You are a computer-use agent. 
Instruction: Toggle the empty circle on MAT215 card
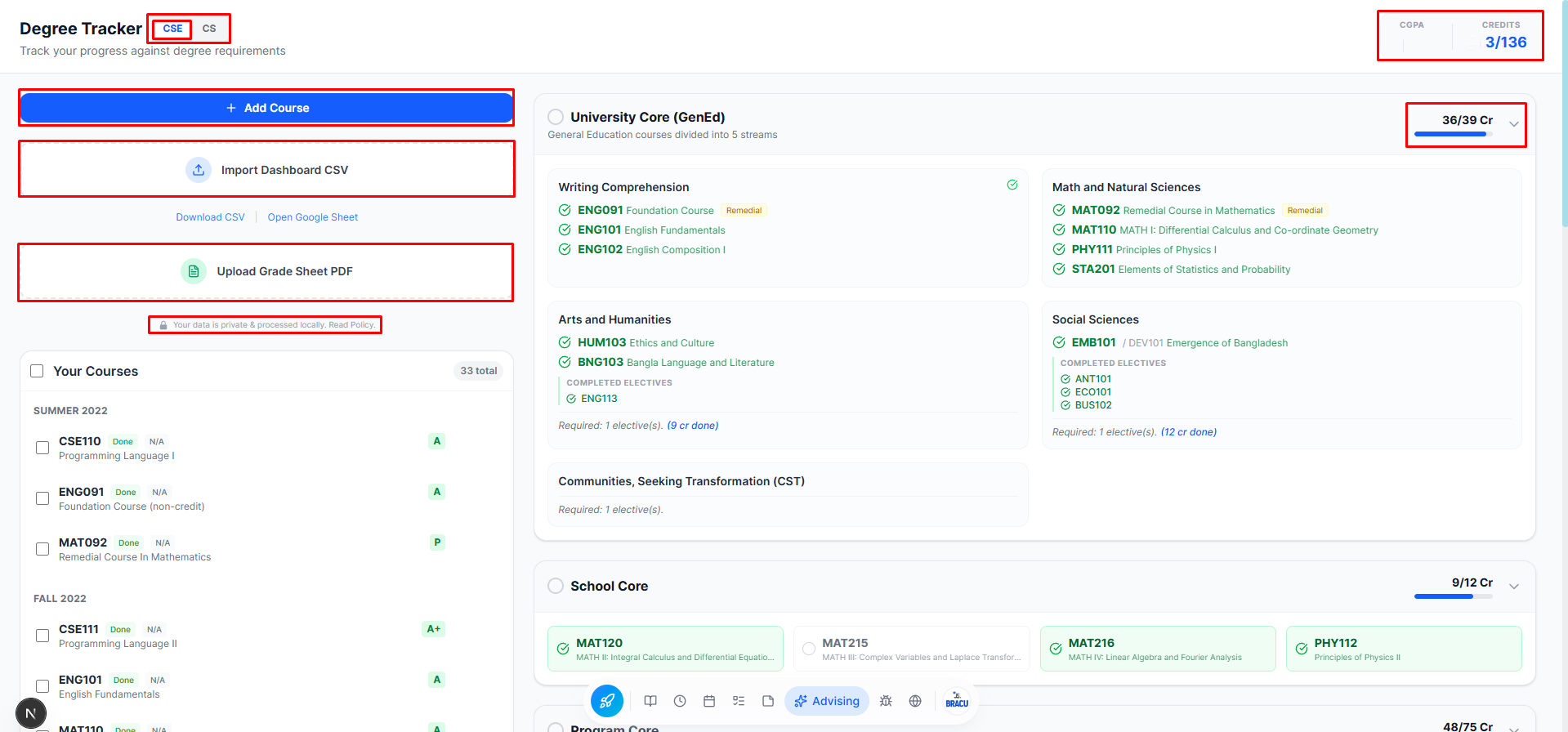click(809, 649)
